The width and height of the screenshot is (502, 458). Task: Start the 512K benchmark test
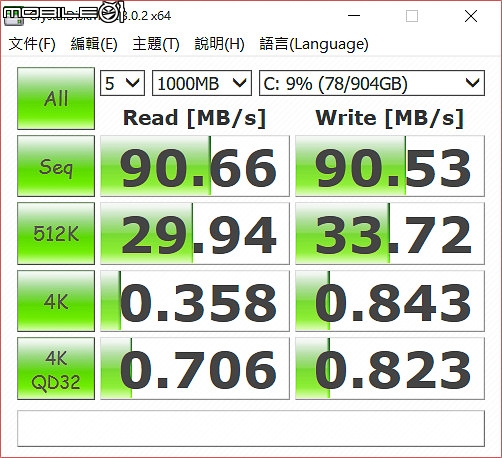(x=56, y=233)
